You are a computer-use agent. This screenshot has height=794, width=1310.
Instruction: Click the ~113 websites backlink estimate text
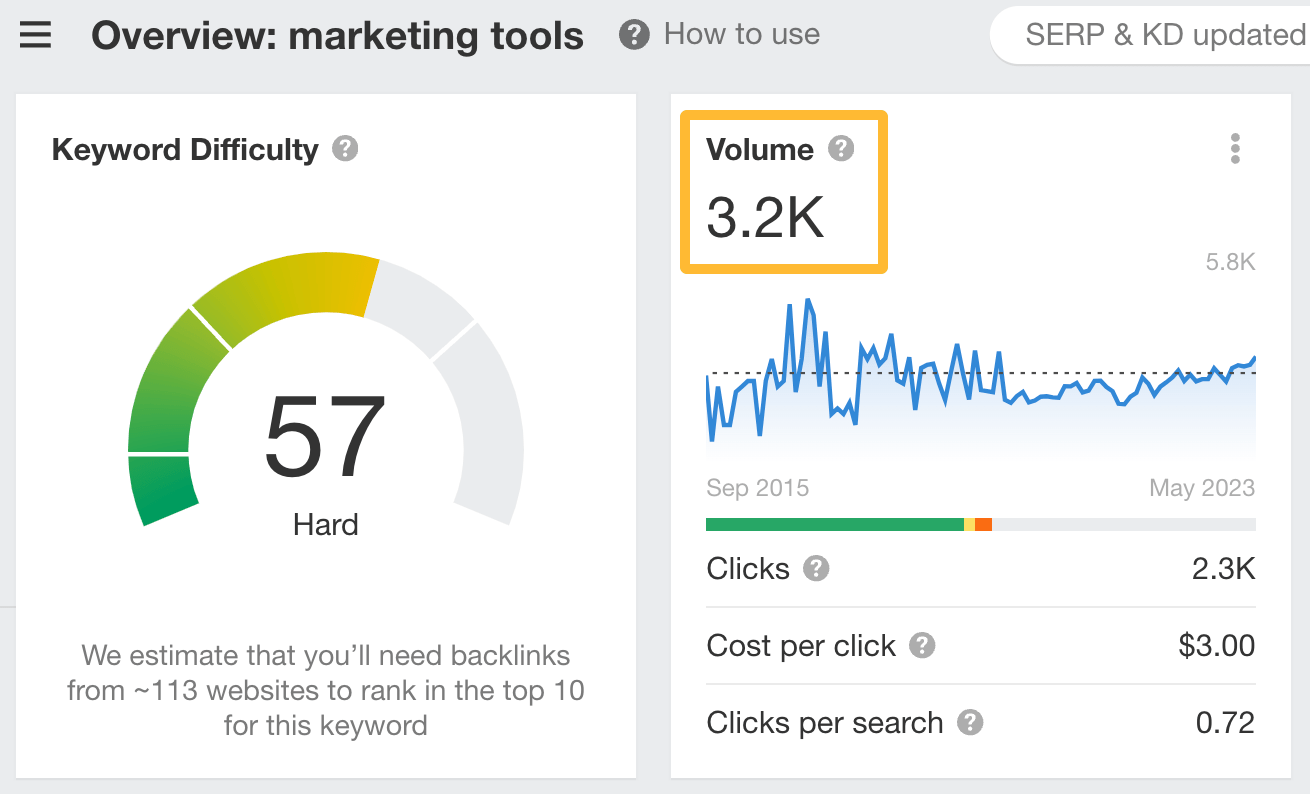point(325,690)
